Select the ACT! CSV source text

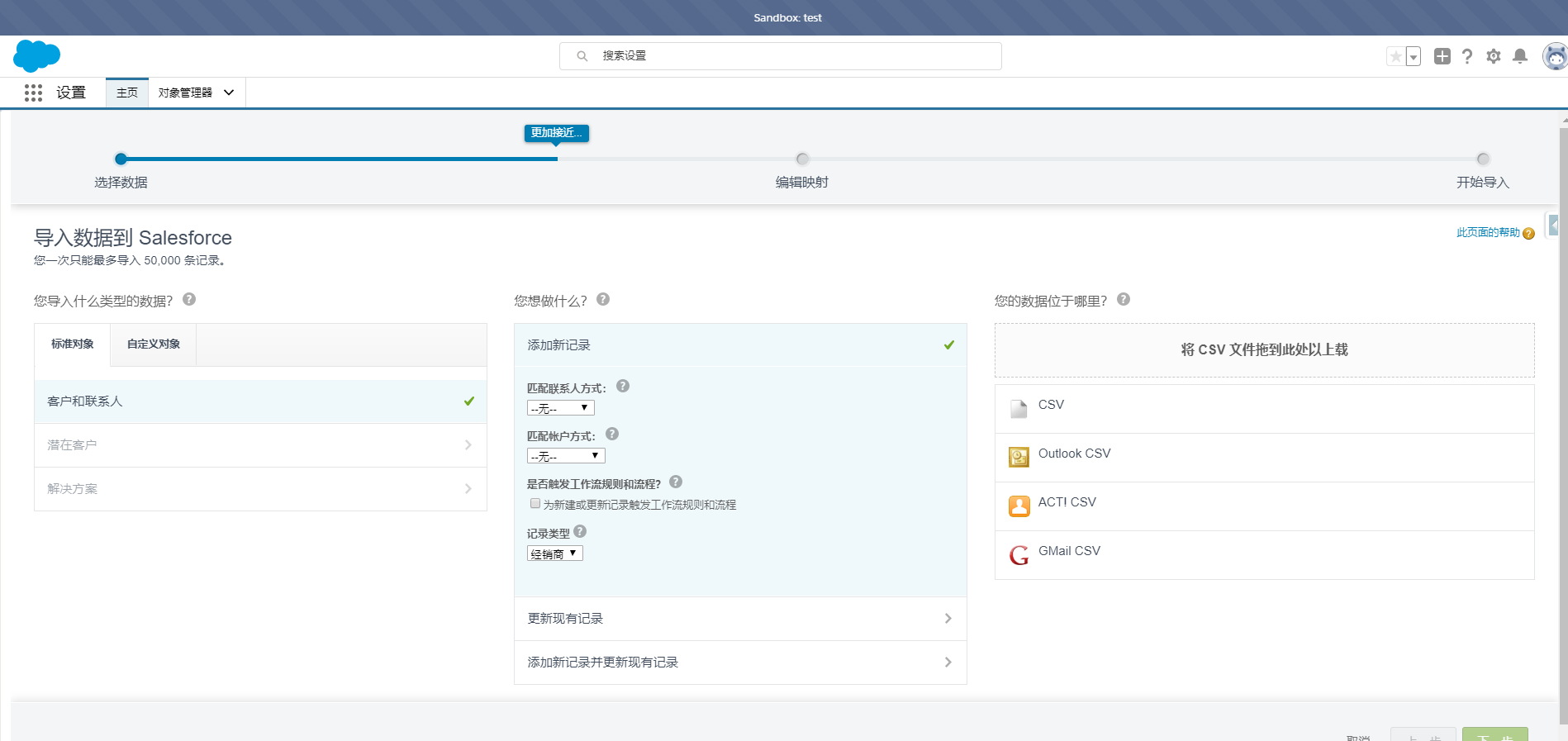tap(1067, 502)
